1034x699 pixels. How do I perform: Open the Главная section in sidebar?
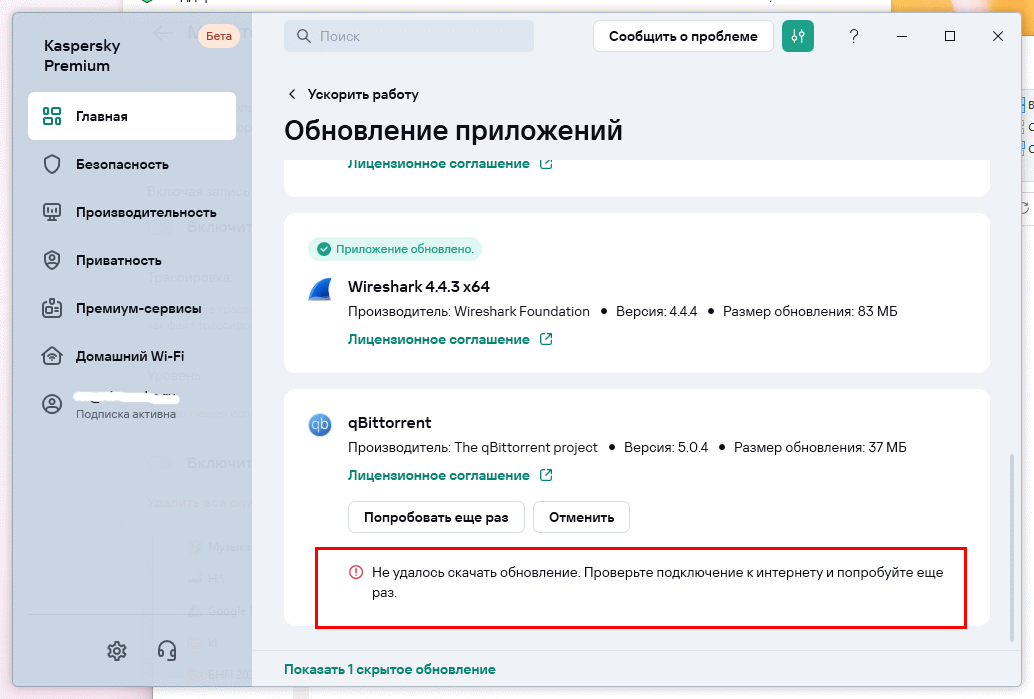pos(132,116)
